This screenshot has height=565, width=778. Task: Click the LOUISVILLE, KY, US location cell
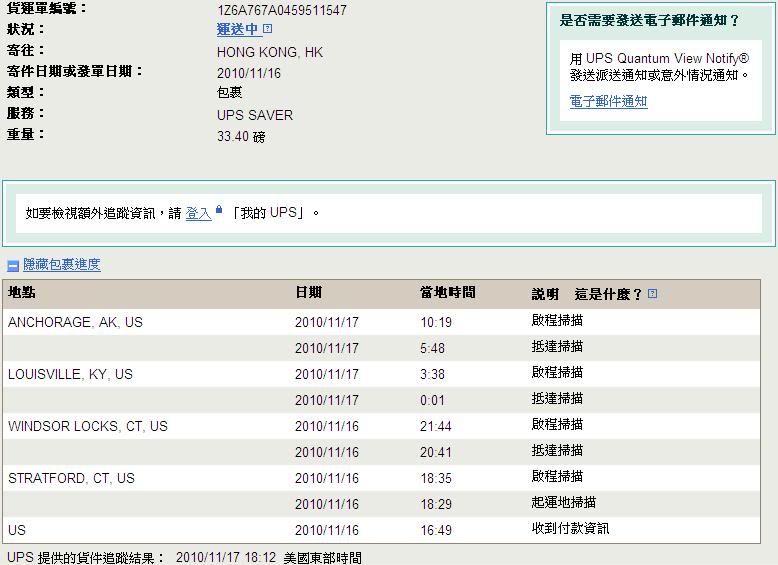(x=70, y=374)
